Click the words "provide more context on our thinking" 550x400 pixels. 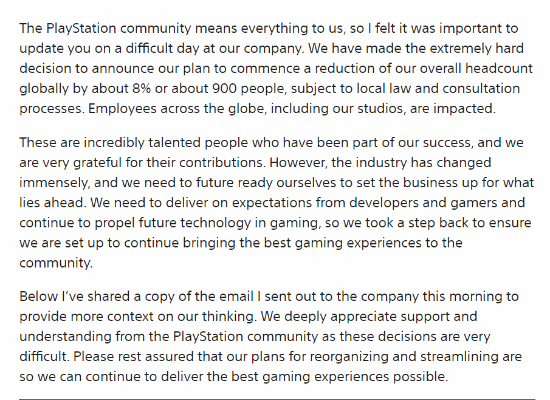[138, 316]
